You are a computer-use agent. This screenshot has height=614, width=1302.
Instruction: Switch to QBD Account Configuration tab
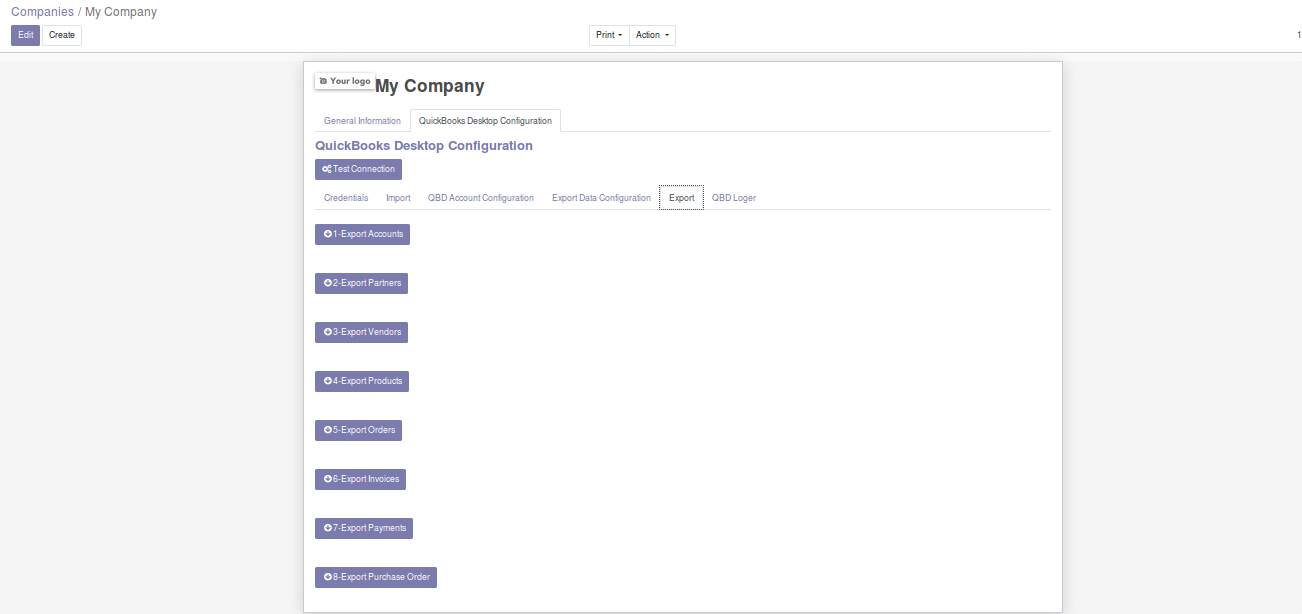click(x=481, y=198)
